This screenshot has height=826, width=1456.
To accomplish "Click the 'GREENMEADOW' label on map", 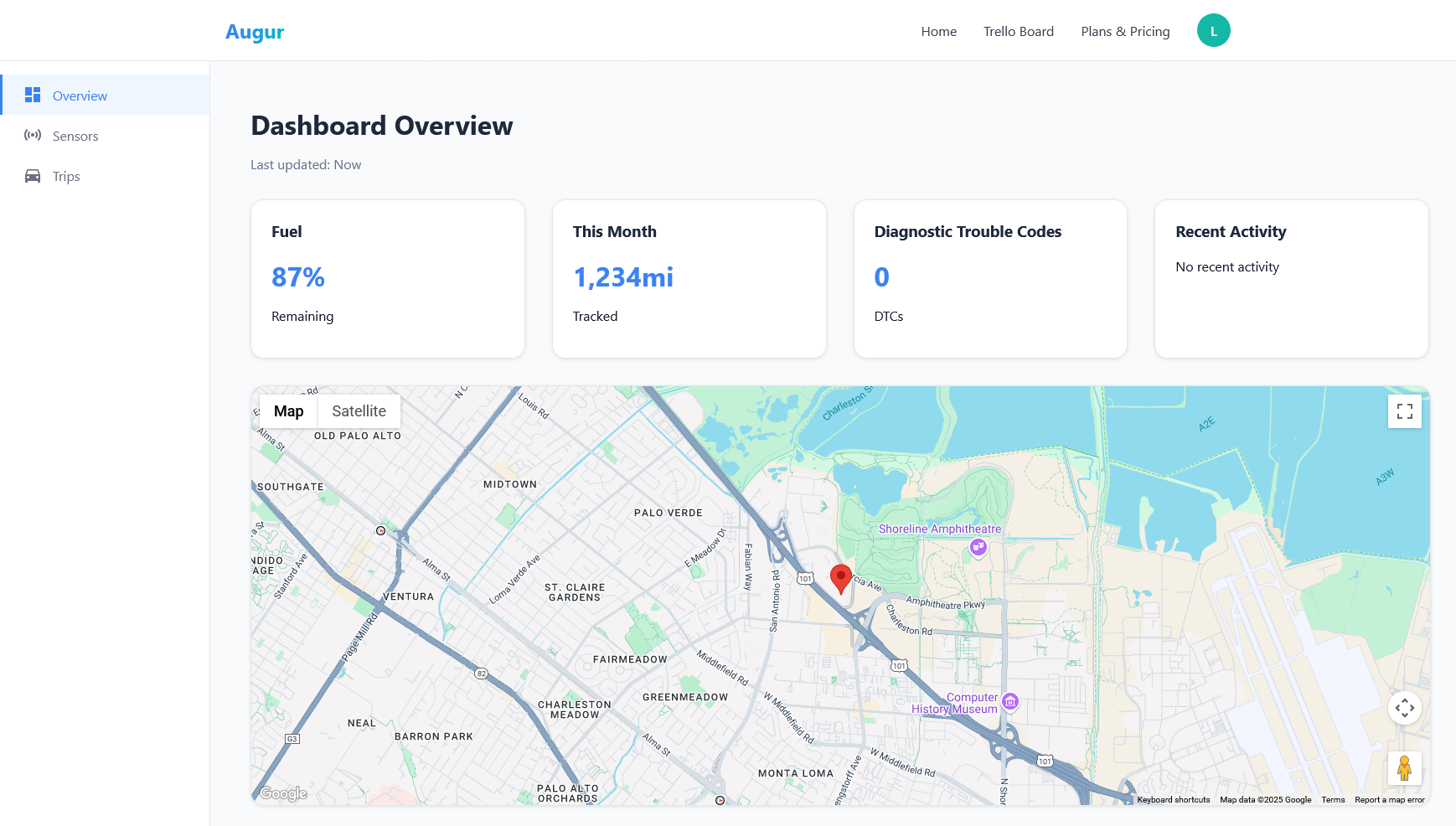I will point(685,697).
